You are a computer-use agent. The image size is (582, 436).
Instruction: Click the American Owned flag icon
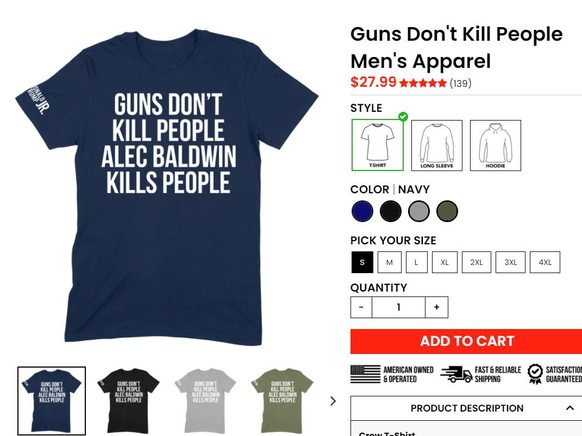coord(365,374)
